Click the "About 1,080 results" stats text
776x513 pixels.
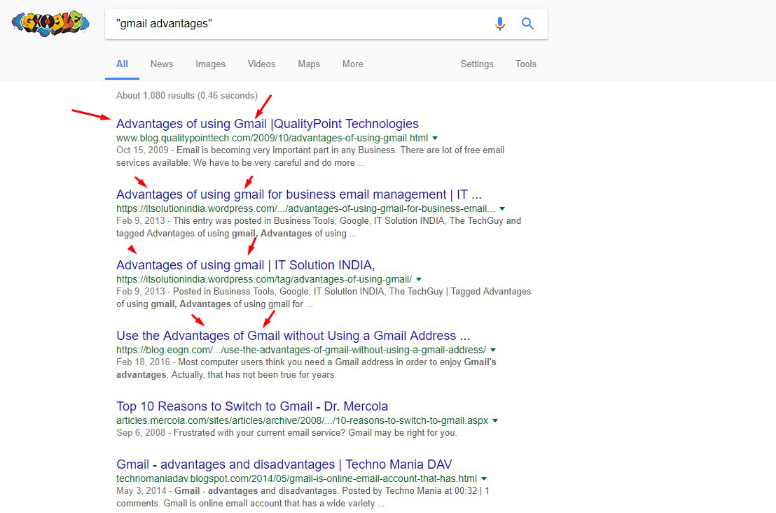coord(187,95)
